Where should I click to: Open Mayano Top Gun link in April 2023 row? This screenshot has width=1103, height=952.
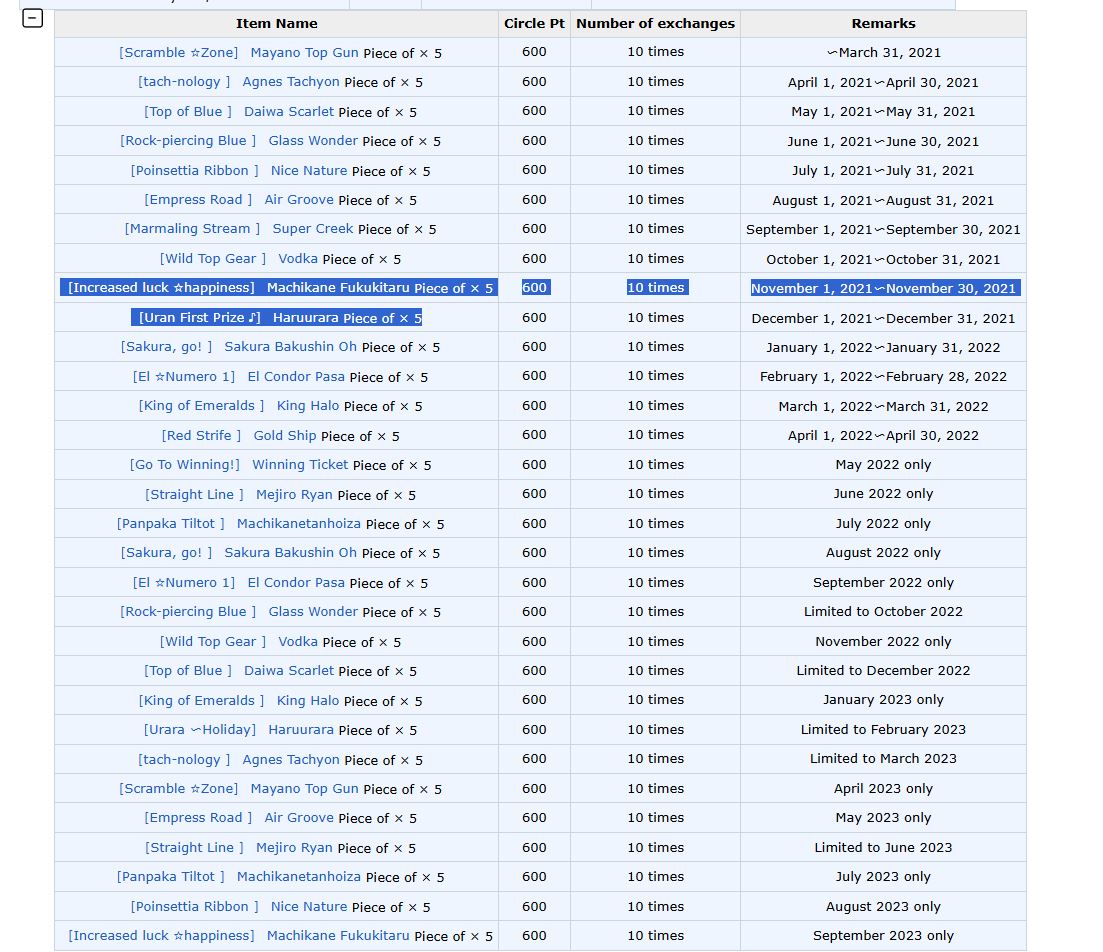pos(304,789)
